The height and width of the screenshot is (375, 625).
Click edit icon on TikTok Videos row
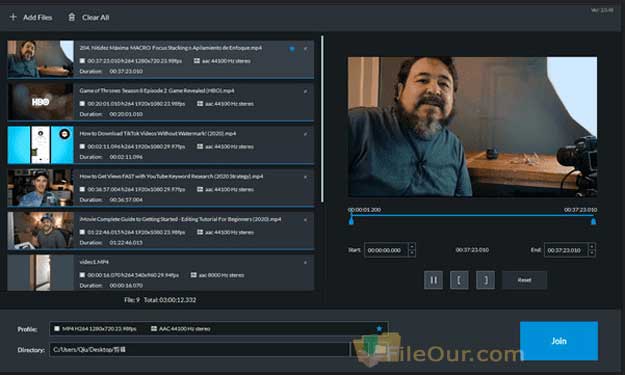click(305, 134)
